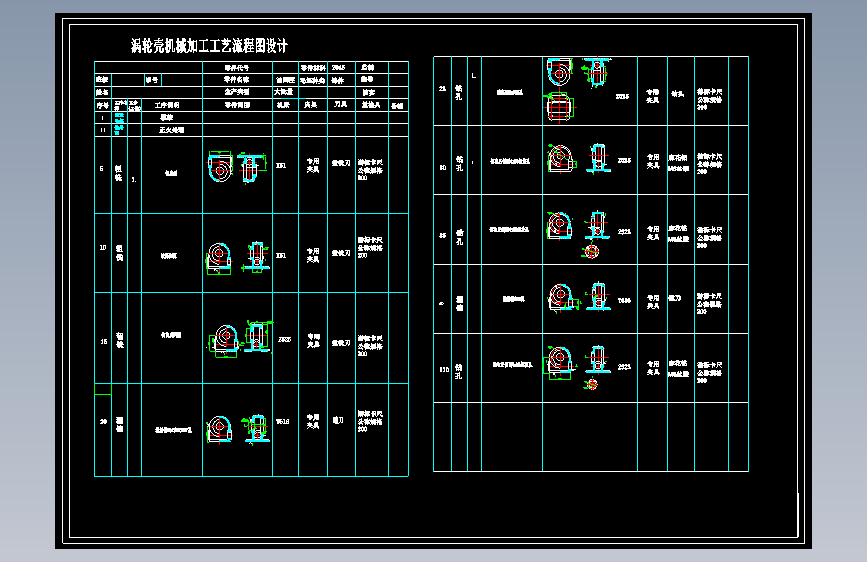
Task: Click the top view sketch in right table's first row
Action: (559, 72)
